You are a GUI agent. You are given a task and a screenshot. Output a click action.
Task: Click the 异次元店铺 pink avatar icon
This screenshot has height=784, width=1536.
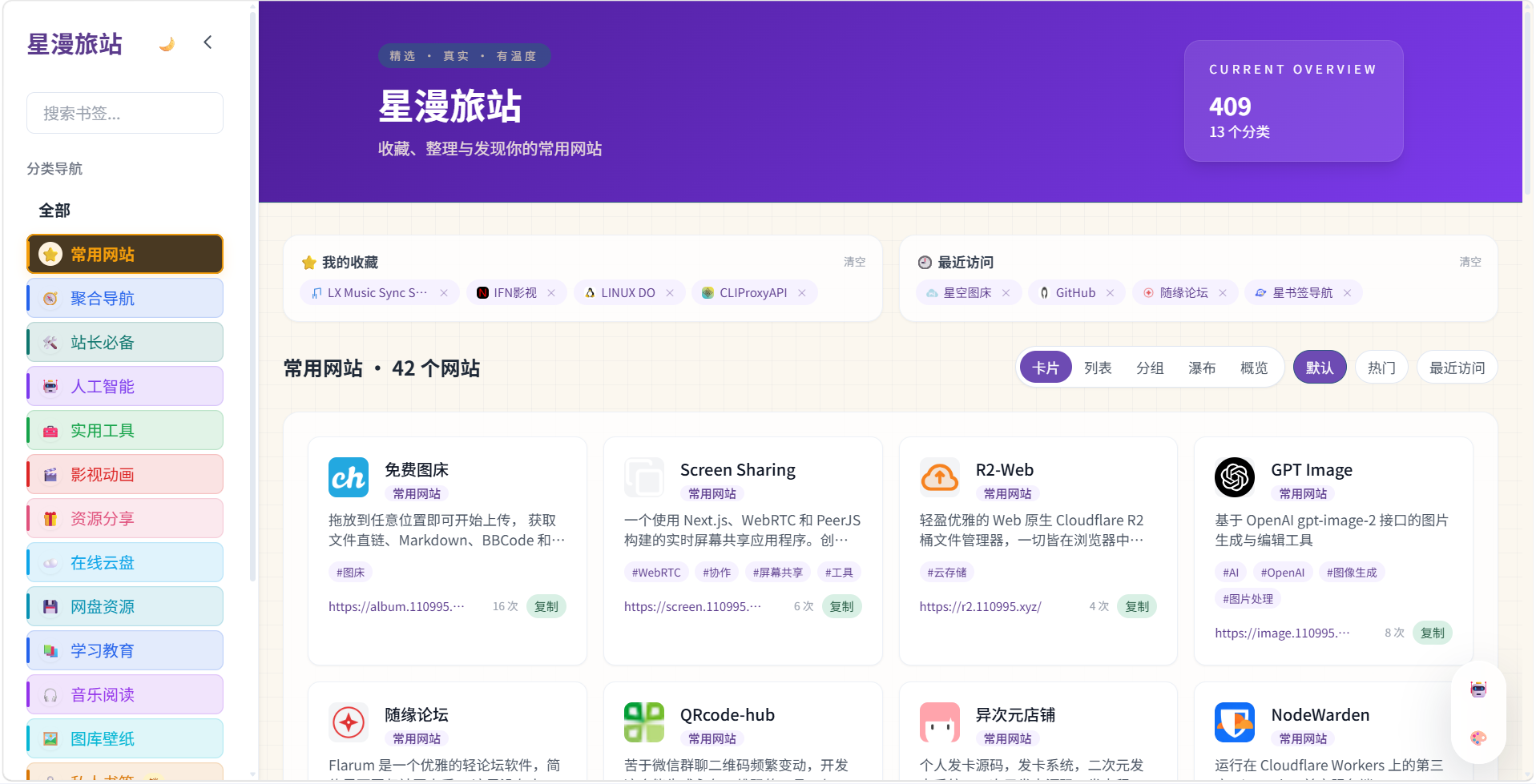click(x=940, y=723)
